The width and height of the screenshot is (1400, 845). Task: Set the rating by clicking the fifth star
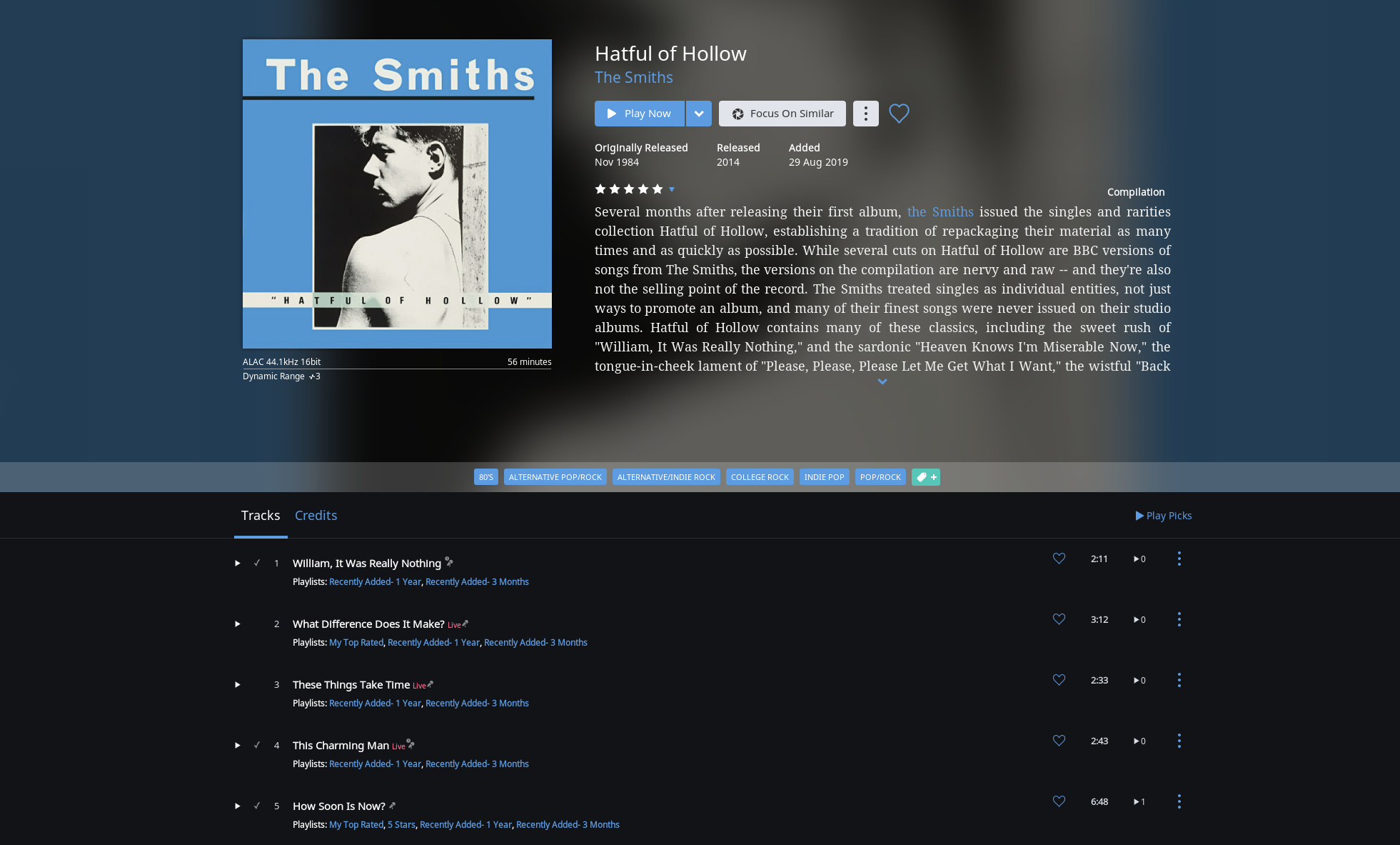658,189
